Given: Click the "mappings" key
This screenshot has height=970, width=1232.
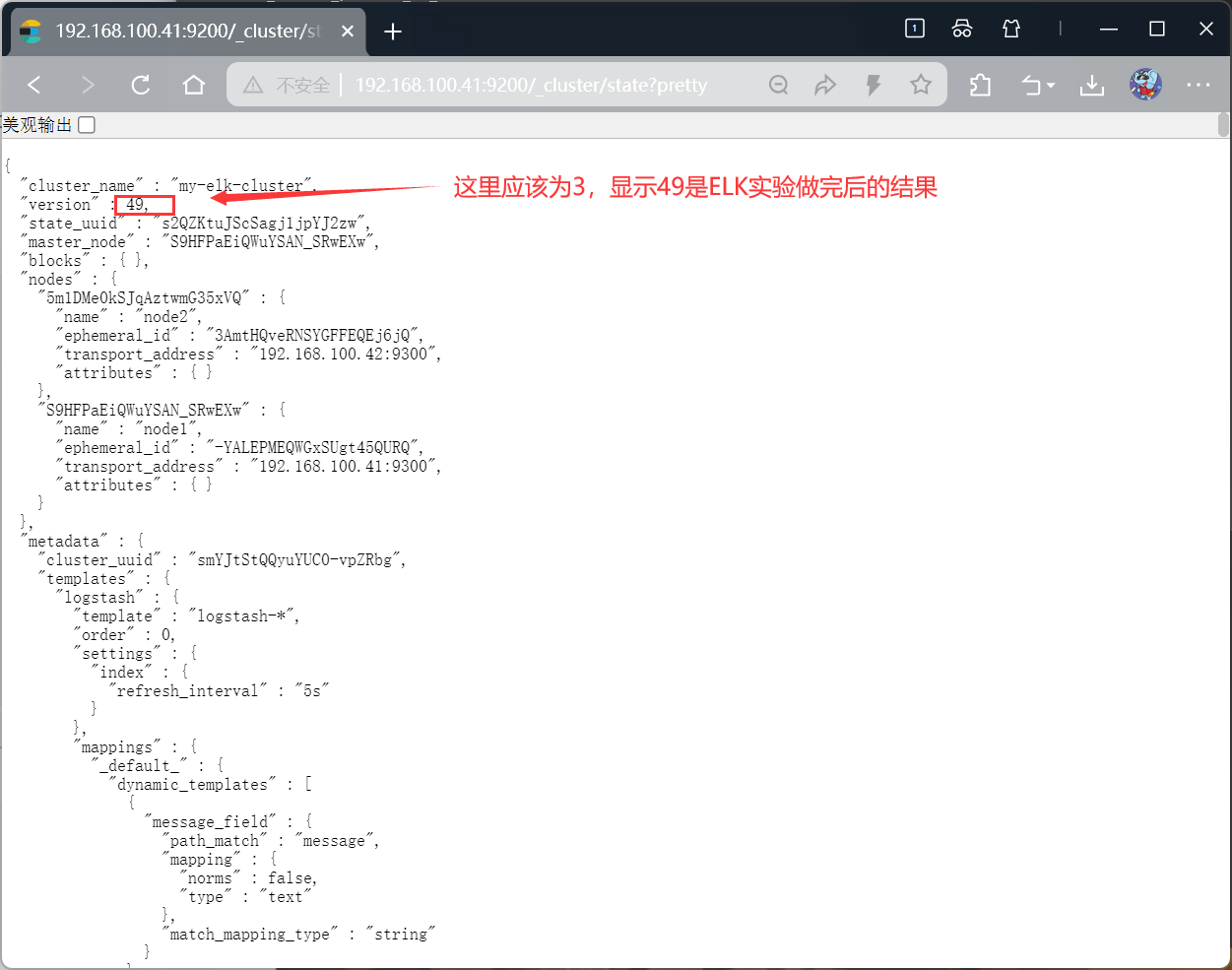Looking at the screenshot, I should click(x=117, y=747).
